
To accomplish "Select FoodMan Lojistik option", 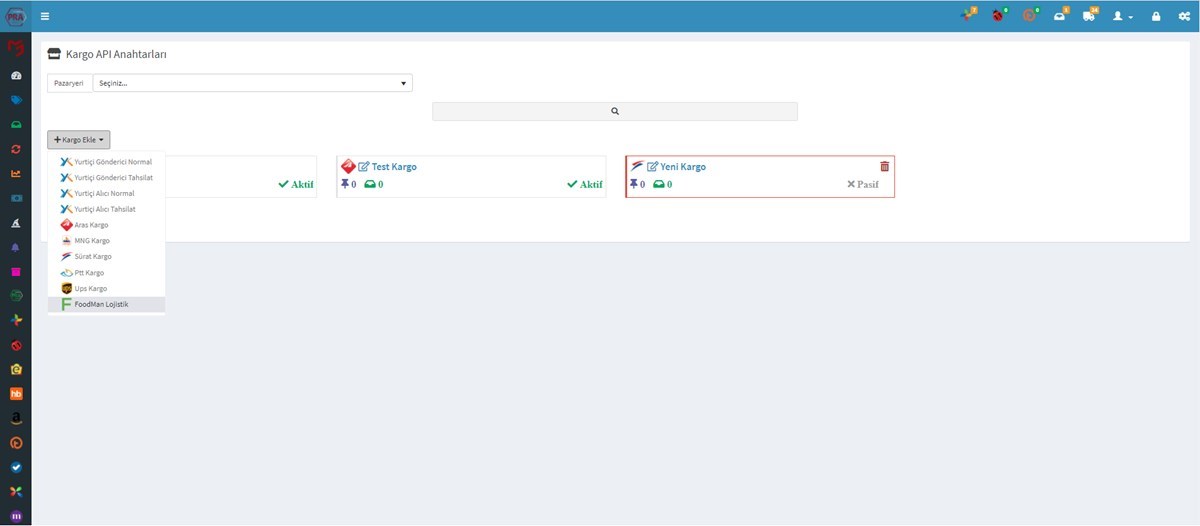I will coord(106,304).
